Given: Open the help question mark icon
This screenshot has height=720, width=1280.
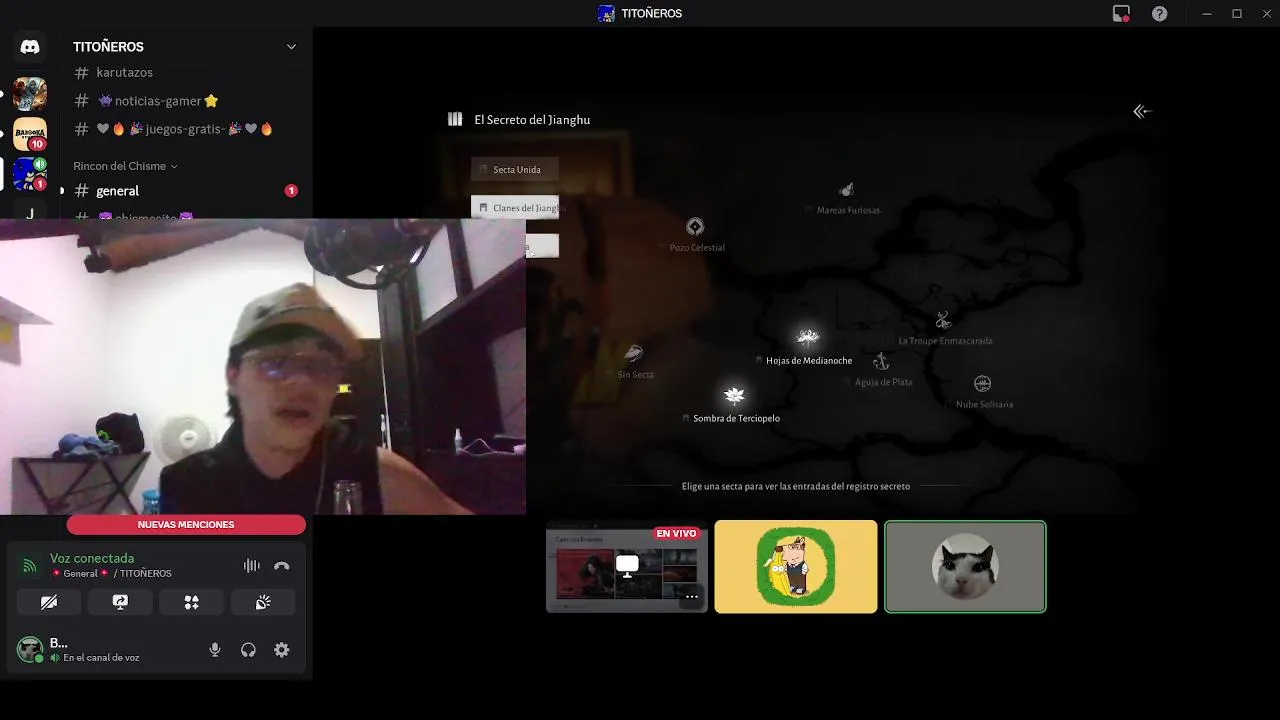Looking at the screenshot, I should click(x=1159, y=13).
